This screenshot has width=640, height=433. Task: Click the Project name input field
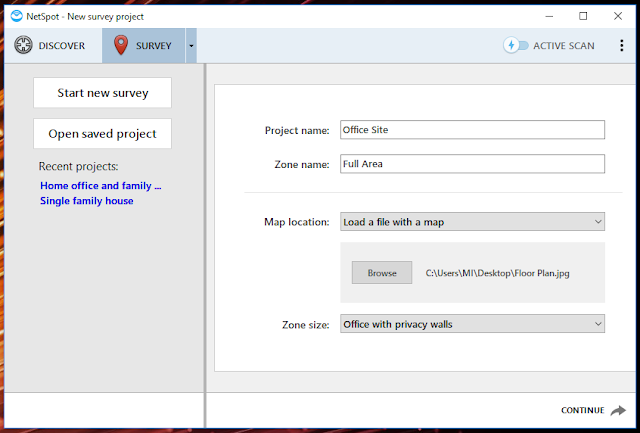coord(472,130)
